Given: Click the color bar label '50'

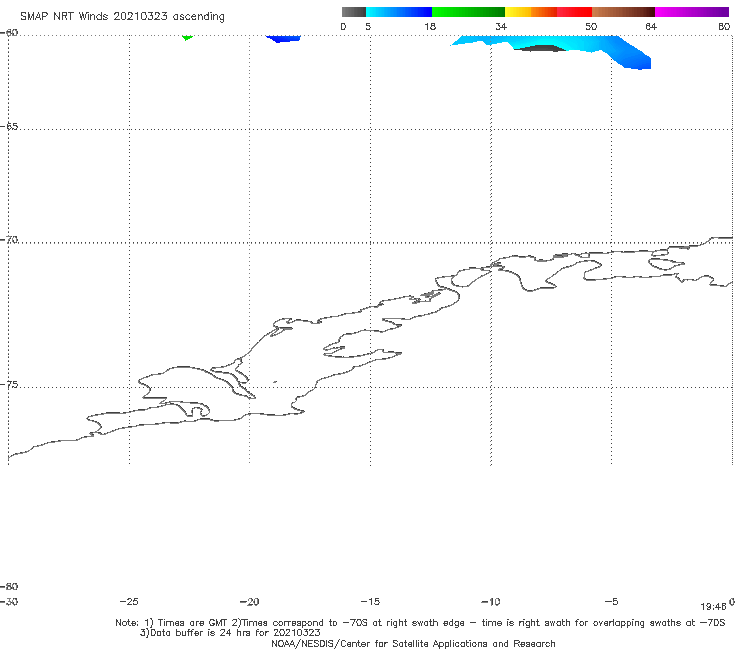Looking at the screenshot, I should coord(591,26).
